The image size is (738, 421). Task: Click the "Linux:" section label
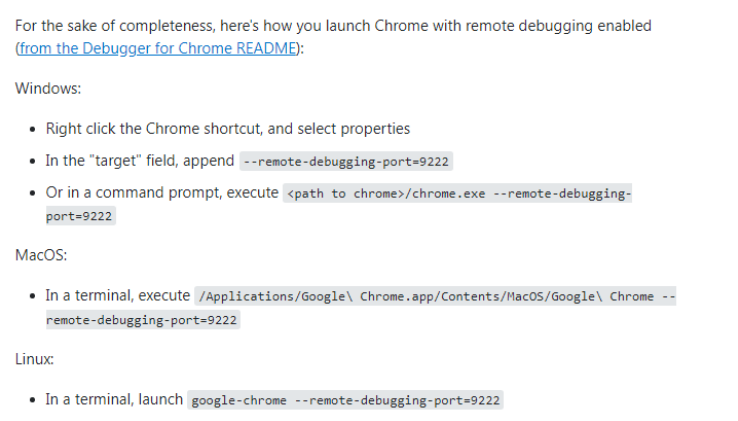pos(36,358)
